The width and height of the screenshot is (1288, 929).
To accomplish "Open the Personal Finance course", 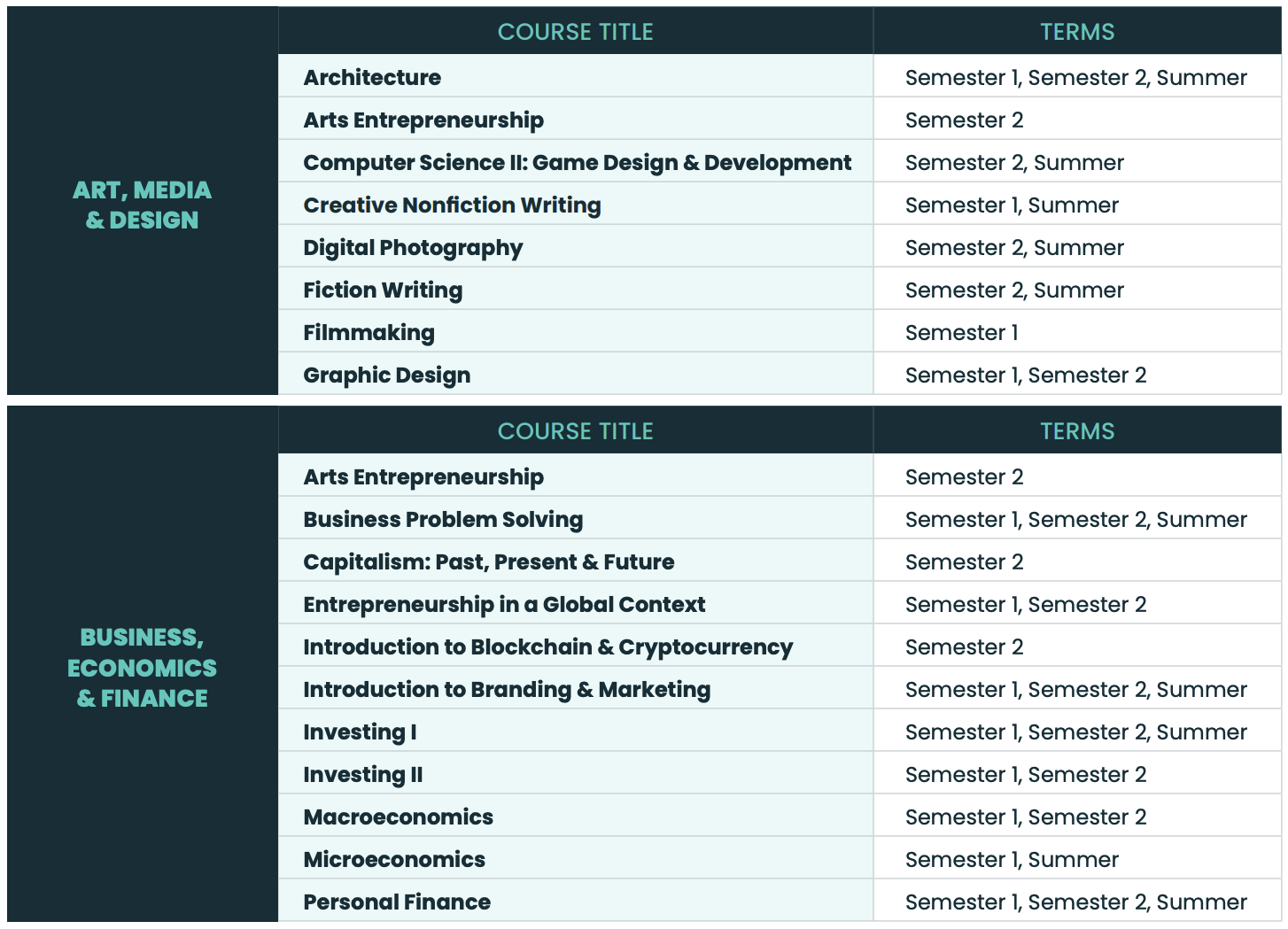I will click(397, 902).
